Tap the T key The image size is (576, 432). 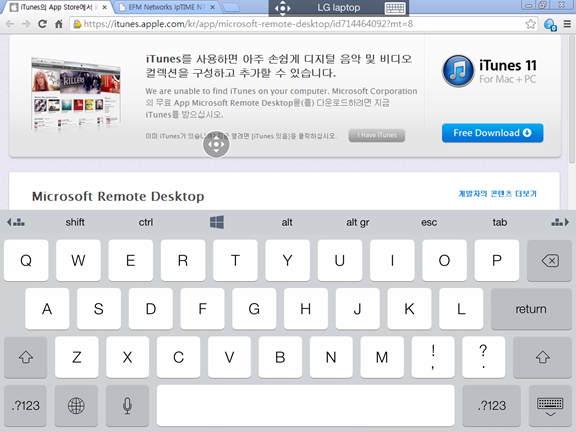[235, 260]
